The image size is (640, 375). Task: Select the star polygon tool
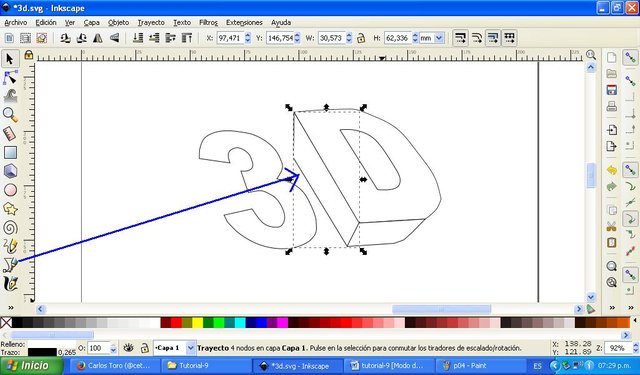click(x=10, y=209)
